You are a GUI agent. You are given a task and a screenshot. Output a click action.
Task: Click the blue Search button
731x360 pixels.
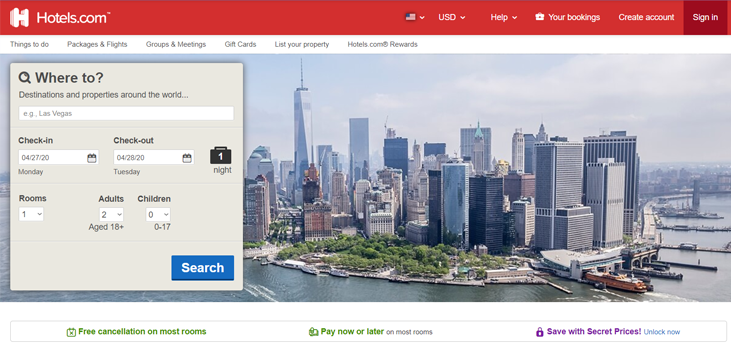coord(203,268)
